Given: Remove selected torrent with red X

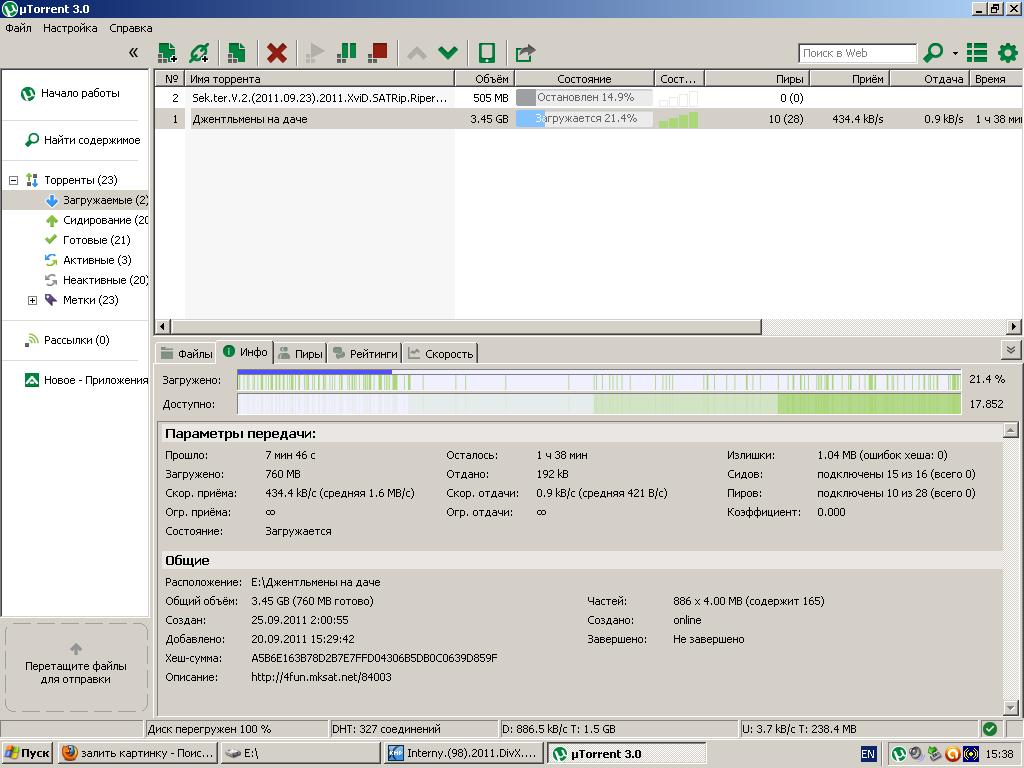Looking at the screenshot, I should point(277,53).
